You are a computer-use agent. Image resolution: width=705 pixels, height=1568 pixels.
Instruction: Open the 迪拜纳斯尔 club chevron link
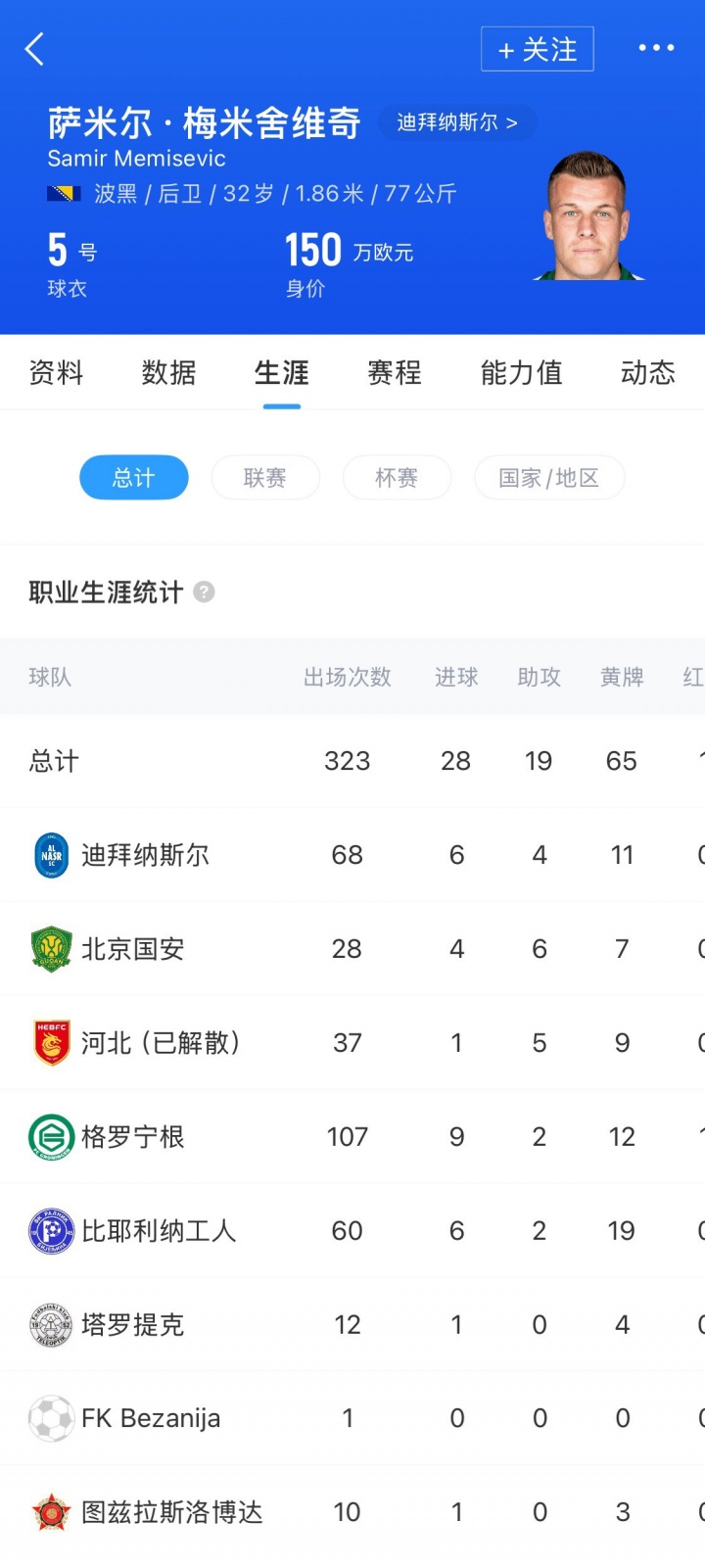click(x=456, y=122)
